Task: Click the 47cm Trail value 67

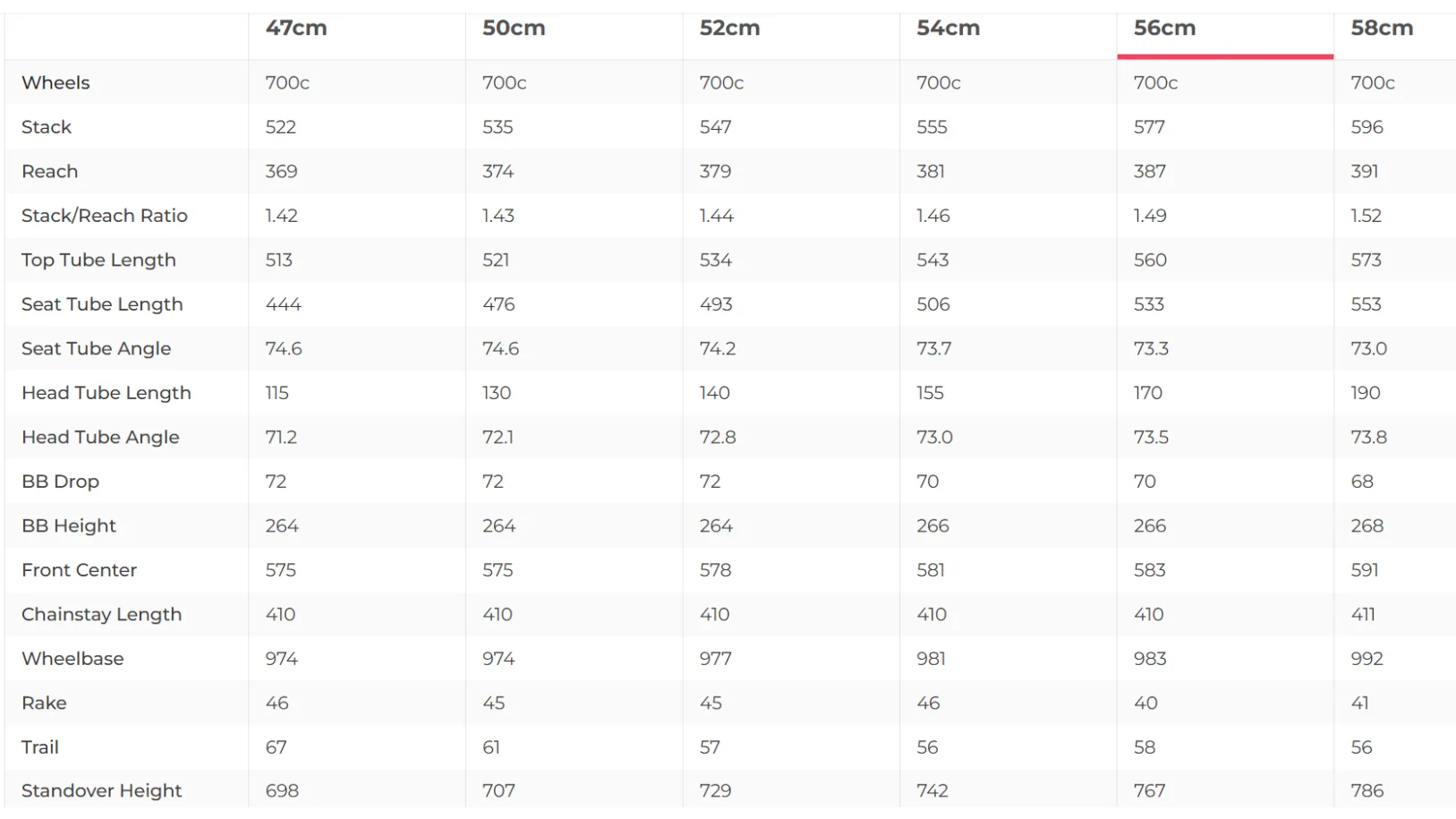Action: 276,747
